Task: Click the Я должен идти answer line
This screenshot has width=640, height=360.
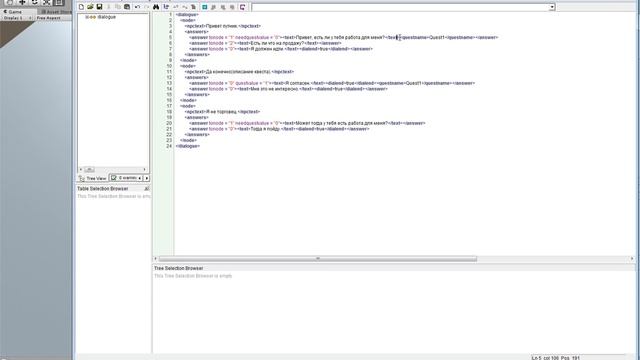Action: (x=281, y=49)
